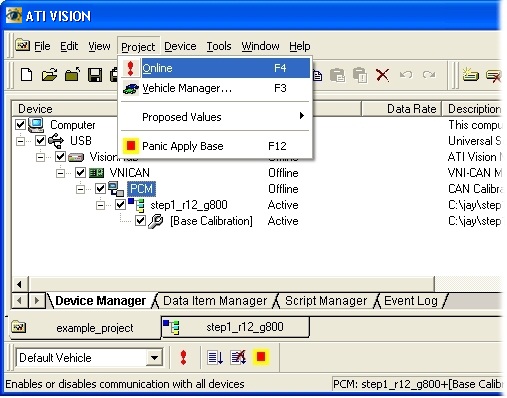The height and width of the screenshot is (398, 507).
Task: Open the Default Vehicle dropdown
Action: pyautogui.click(x=154, y=358)
